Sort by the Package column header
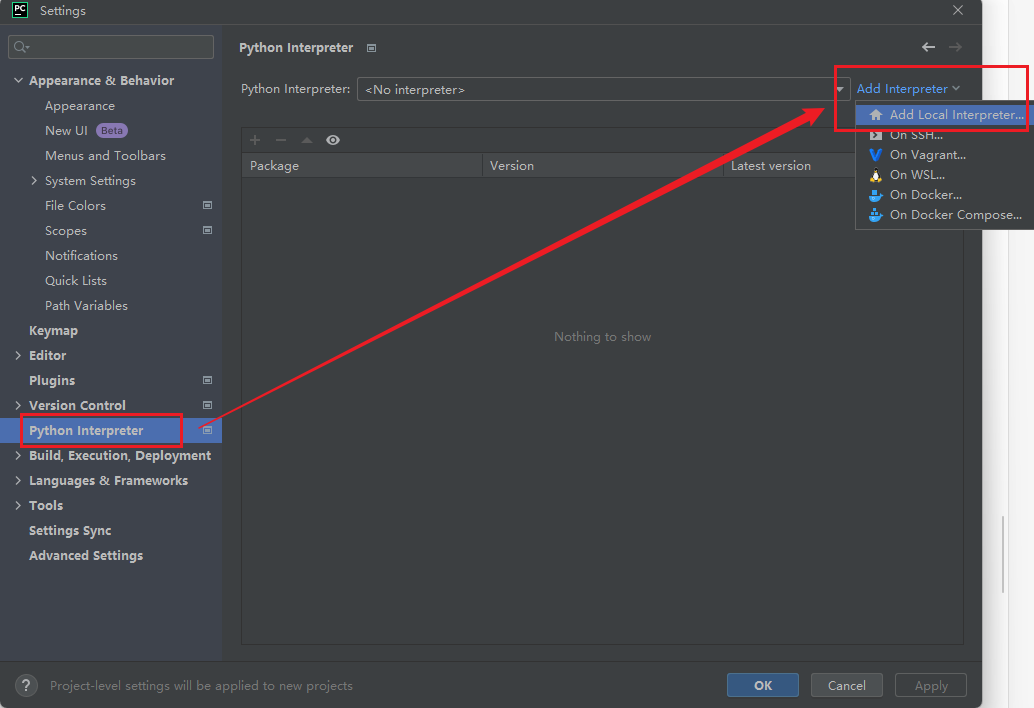1034x708 pixels. tap(361, 165)
